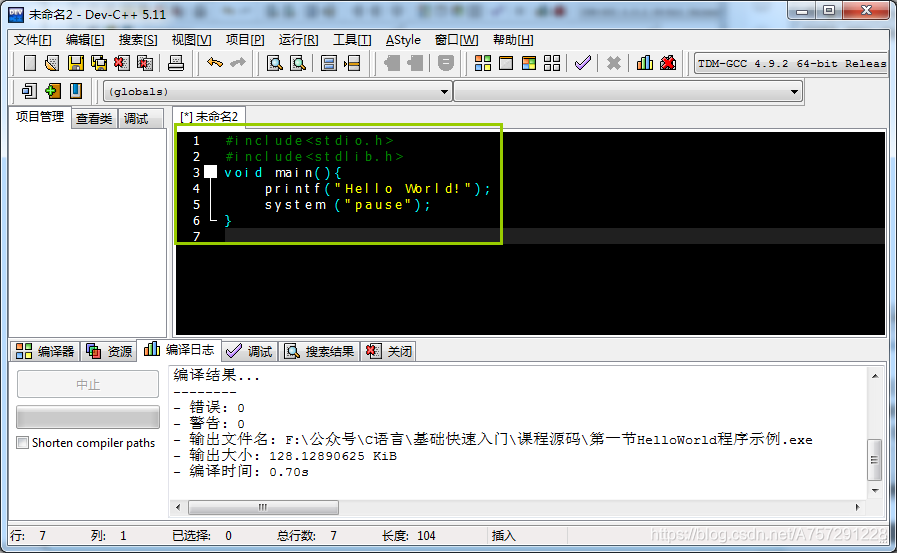The width and height of the screenshot is (897, 553).
Task: Collapse the code fold on line 3
Action: pos(211,172)
